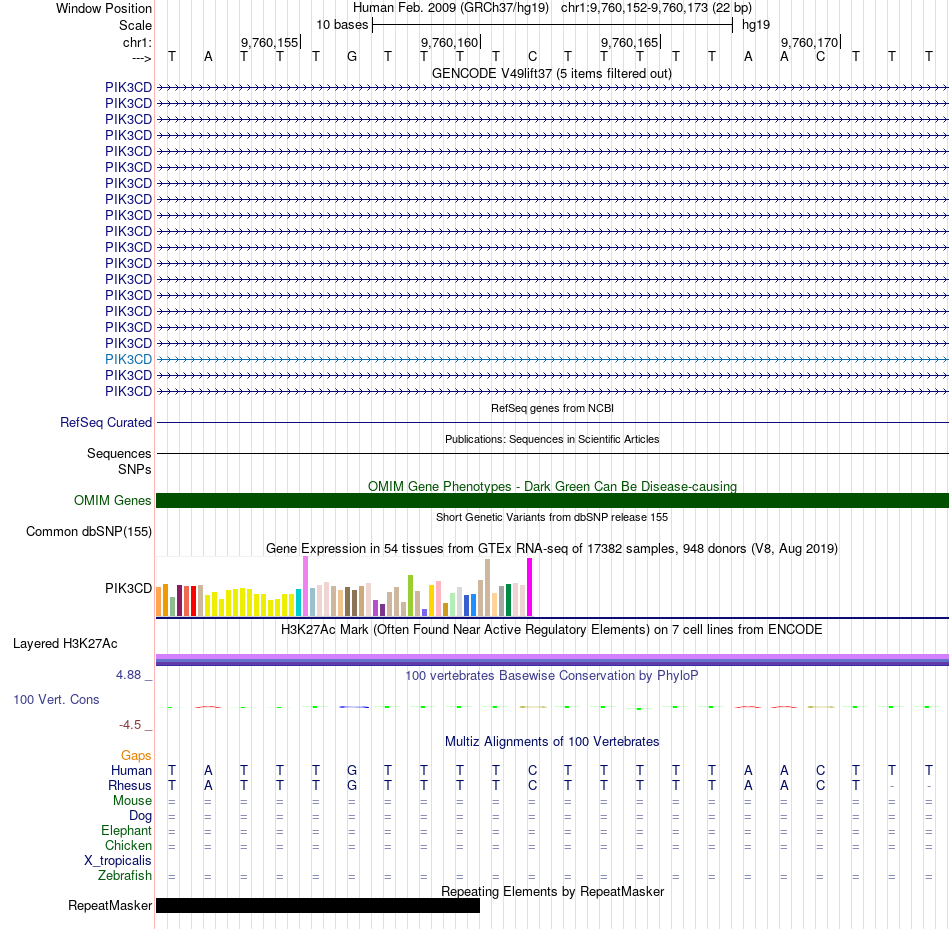The height and width of the screenshot is (929, 950).
Task: Click the light-blue PIK3CD transcript arrow line
Action: click(x=553, y=359)
